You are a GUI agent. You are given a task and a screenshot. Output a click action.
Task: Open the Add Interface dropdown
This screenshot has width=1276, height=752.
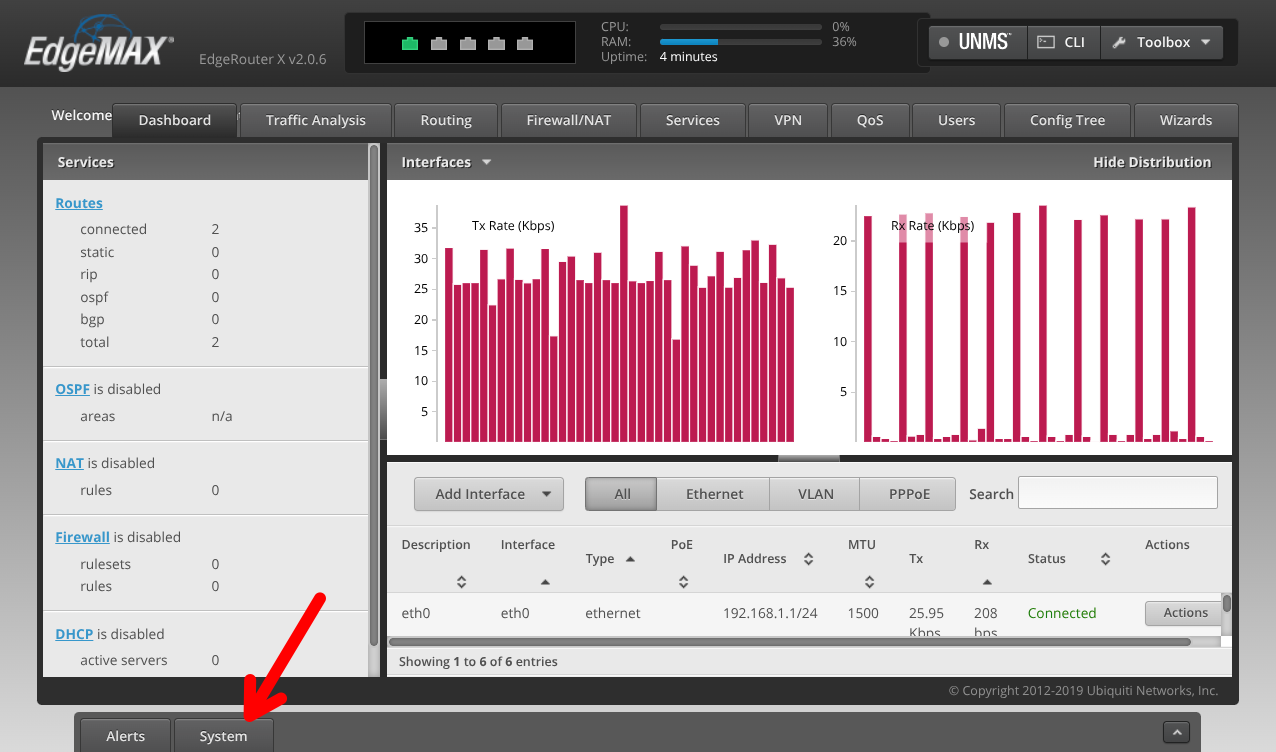tap(489, 494)
